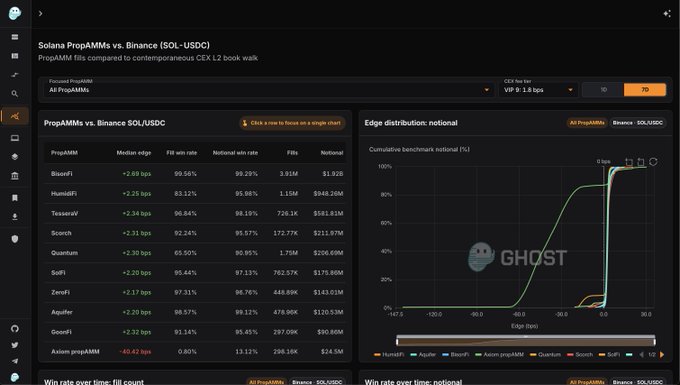Open the bookmark icon in the sidebar

tap(15, 198)
